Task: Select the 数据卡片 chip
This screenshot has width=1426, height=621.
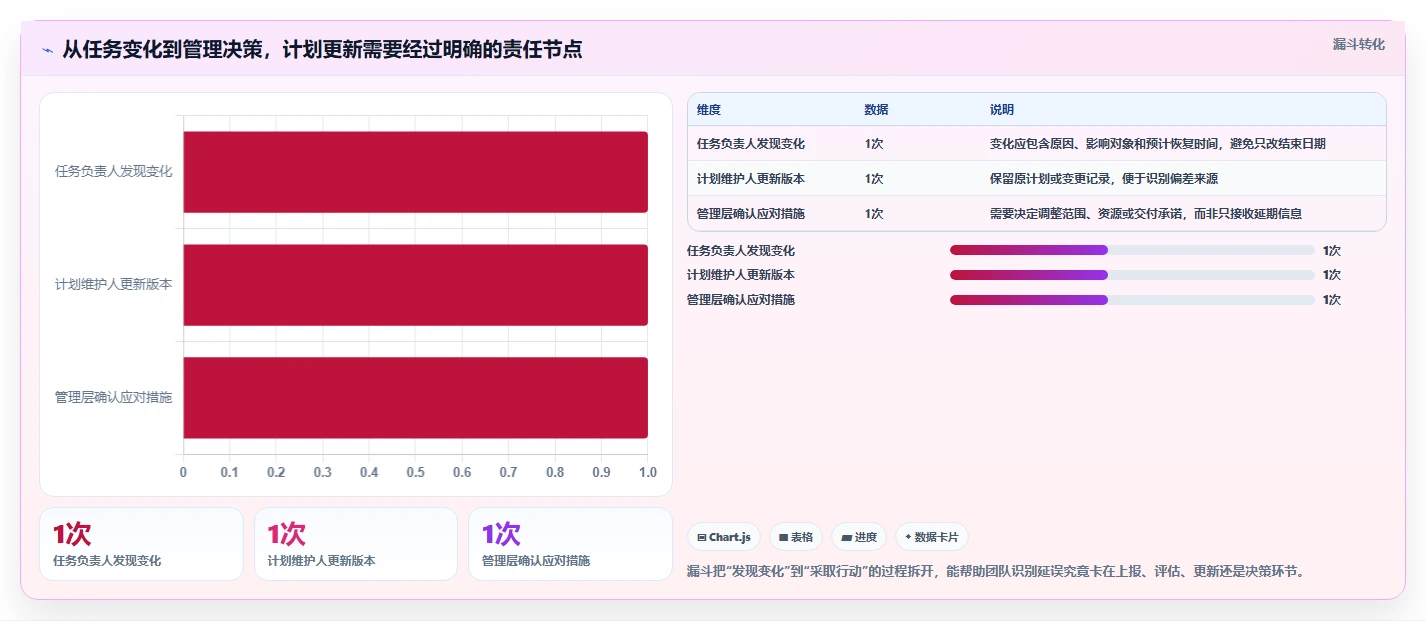Action: (932, 537)
